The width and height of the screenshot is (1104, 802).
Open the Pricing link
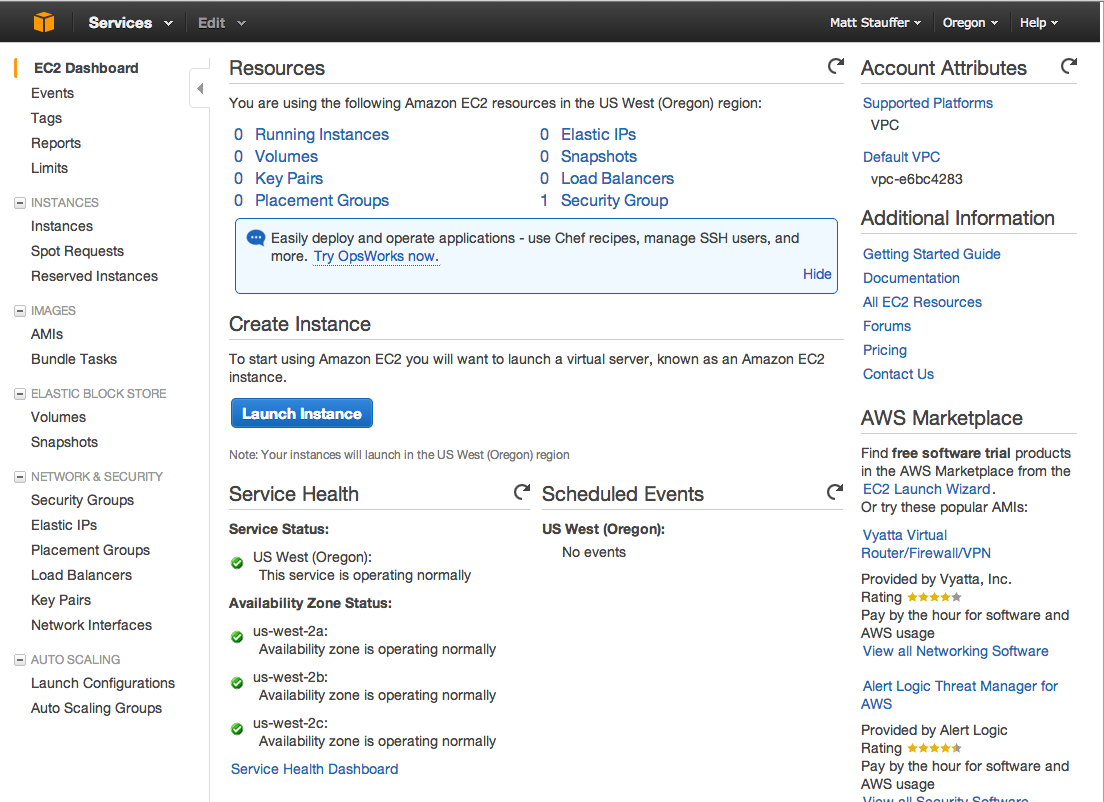[885, 350]
